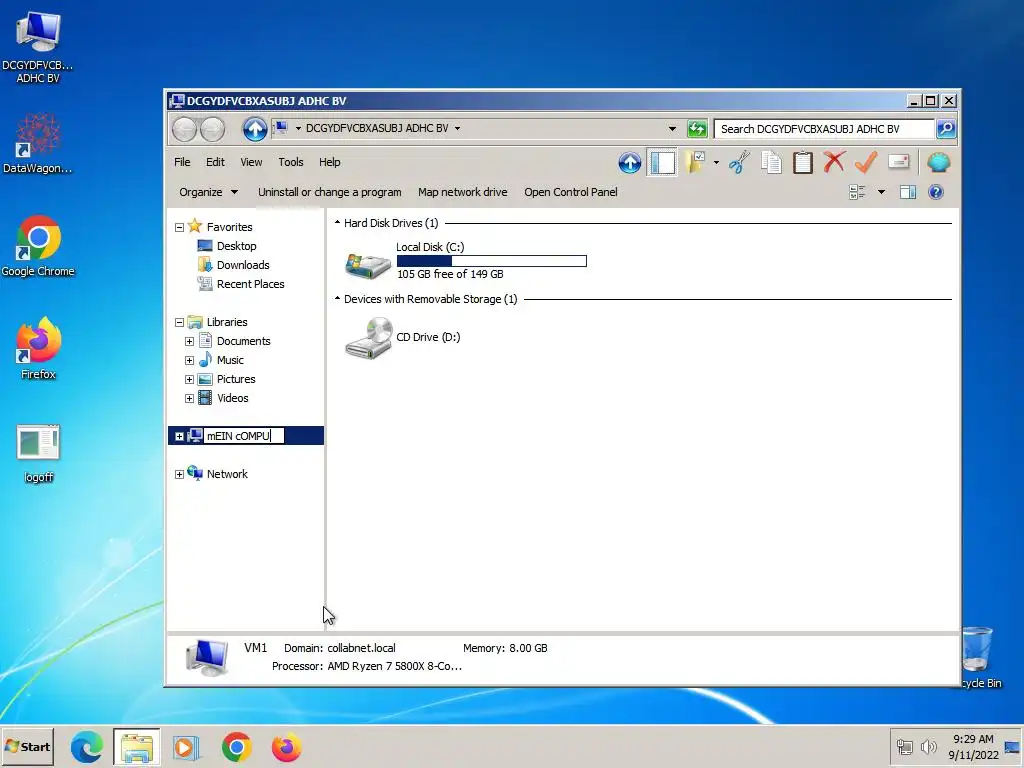Click the Up one level toolbar icon
1024x768 pixels.
tap(630, 163)
